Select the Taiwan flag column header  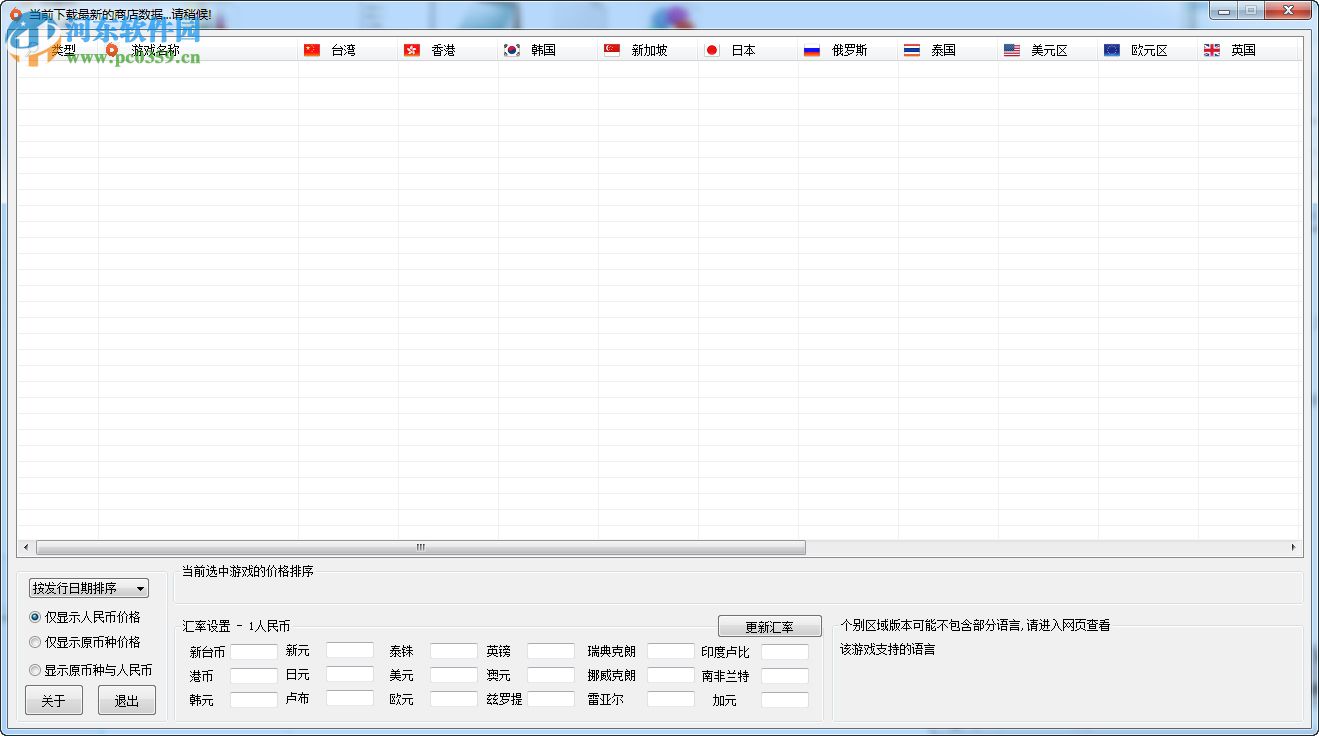click(x=312, y=49)
